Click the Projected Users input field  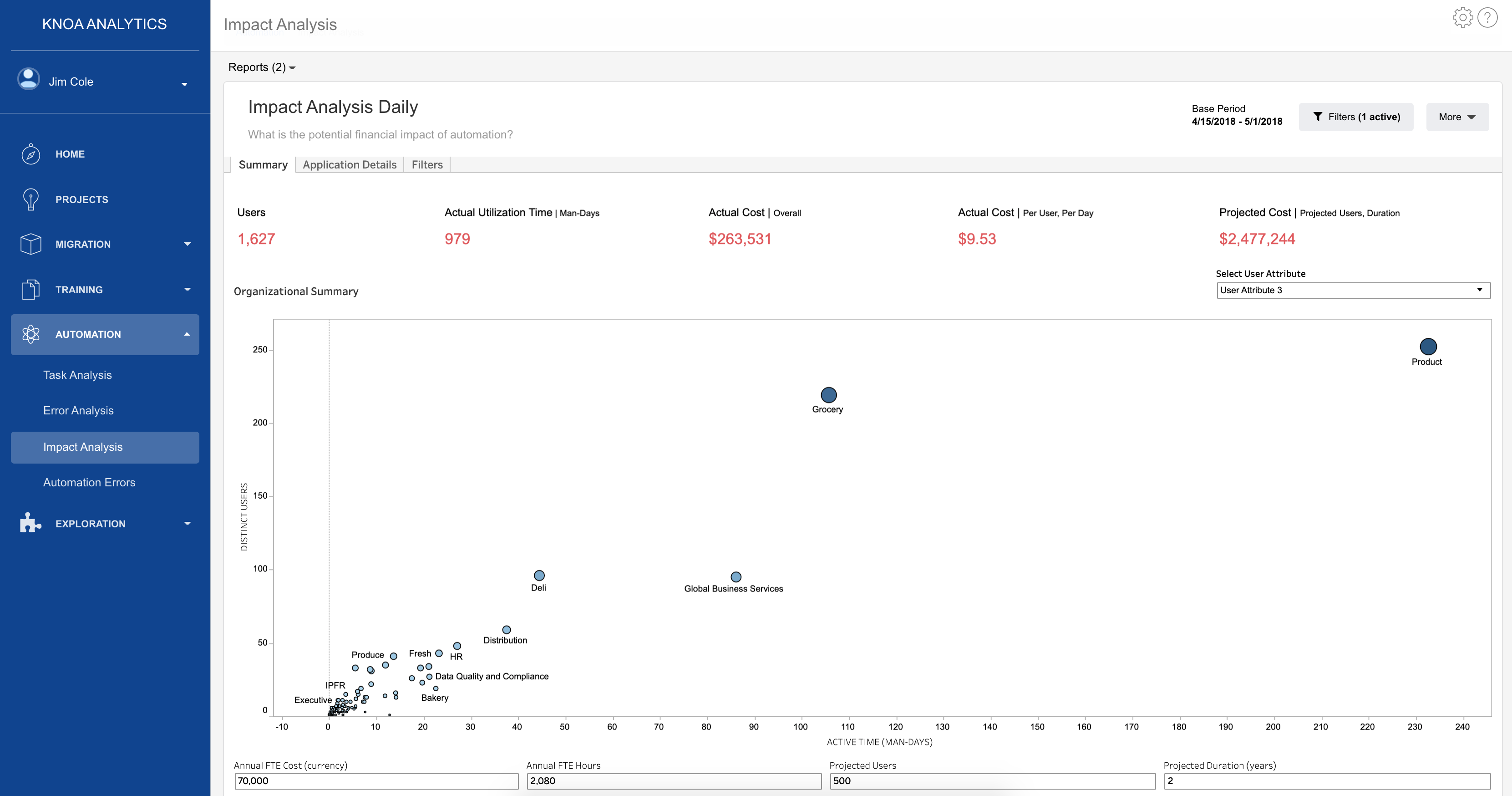992,781
